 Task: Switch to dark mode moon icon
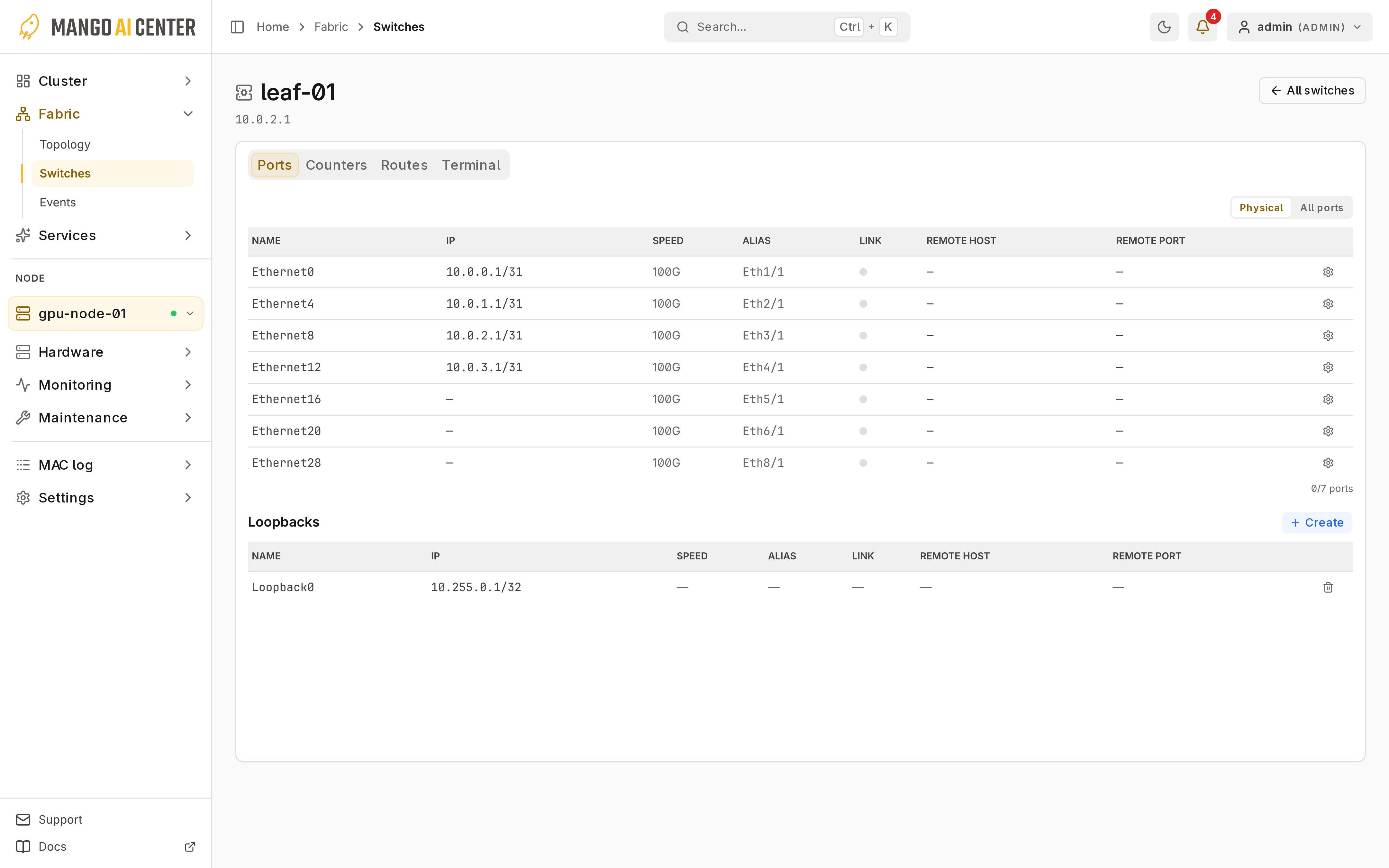[1164, 27]
